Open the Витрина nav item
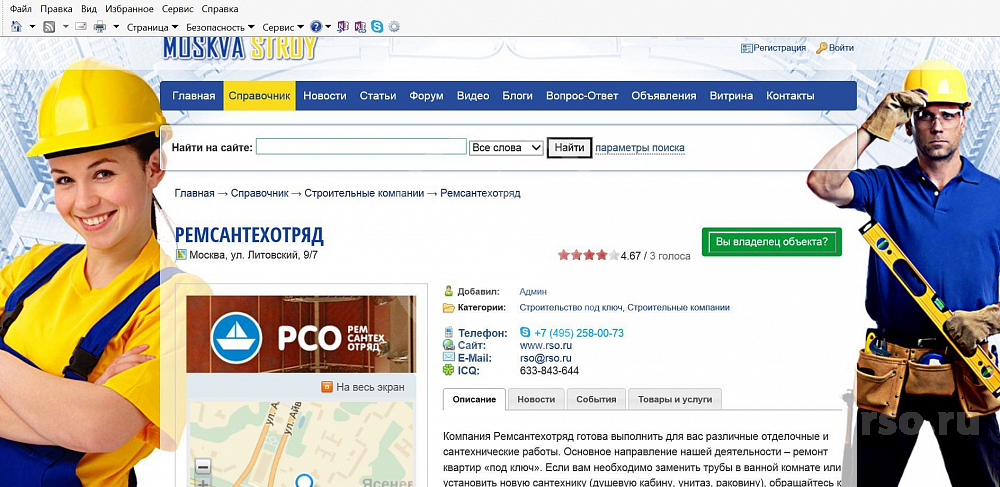The image size is (1000, 487). (x=731, y=96)
